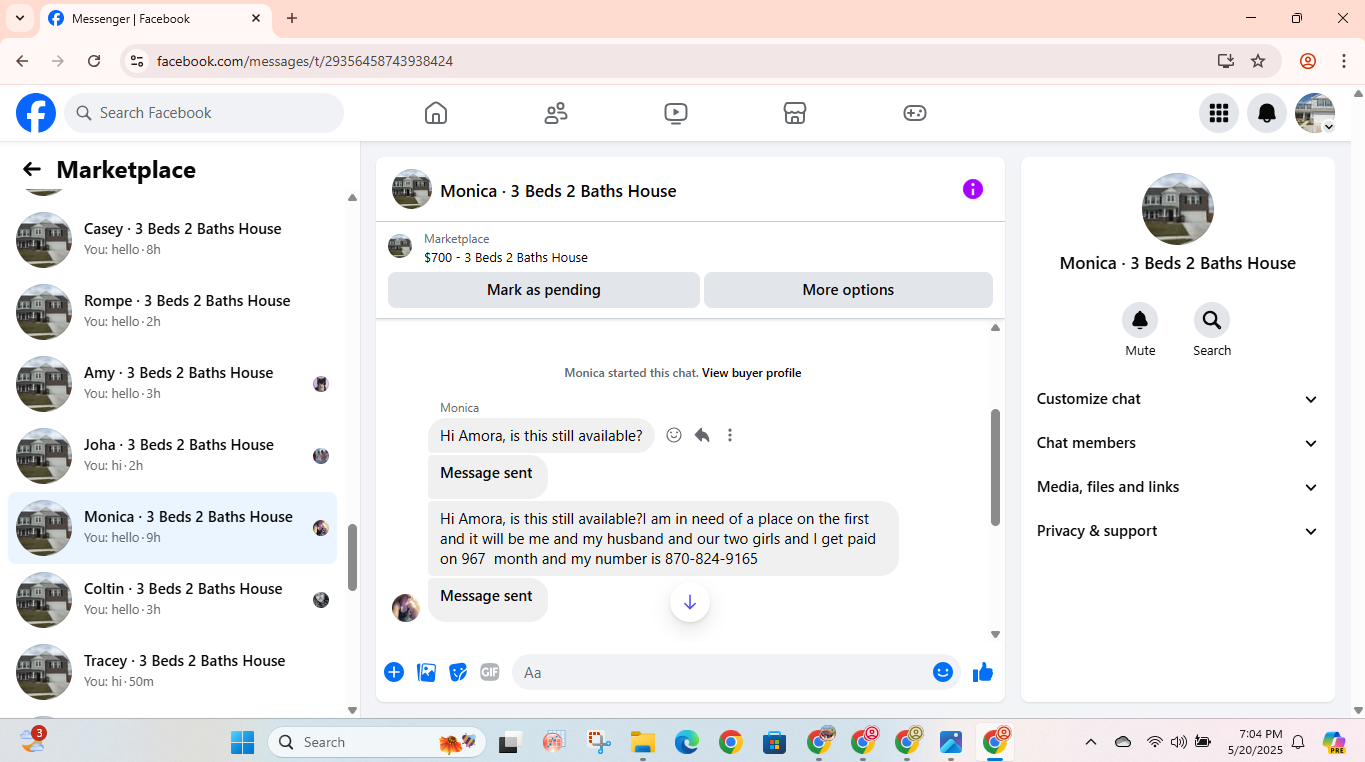Open the three-dot menu beside Monica's message
Image resolution: width=1365 pixels, height=762 pixels.
[730, 435]
